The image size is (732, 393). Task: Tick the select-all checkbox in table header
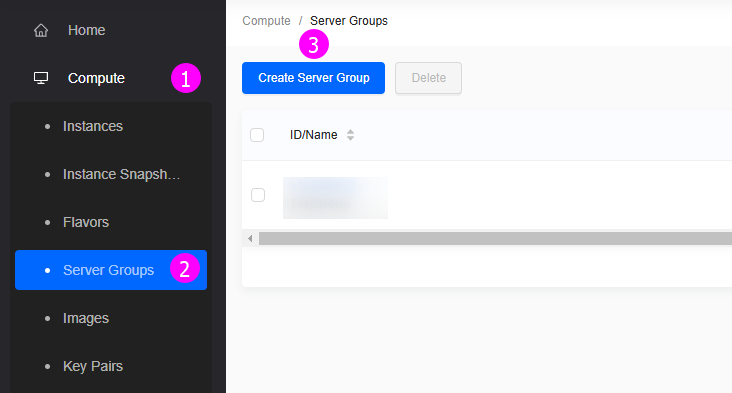click(x=257, y=135)
